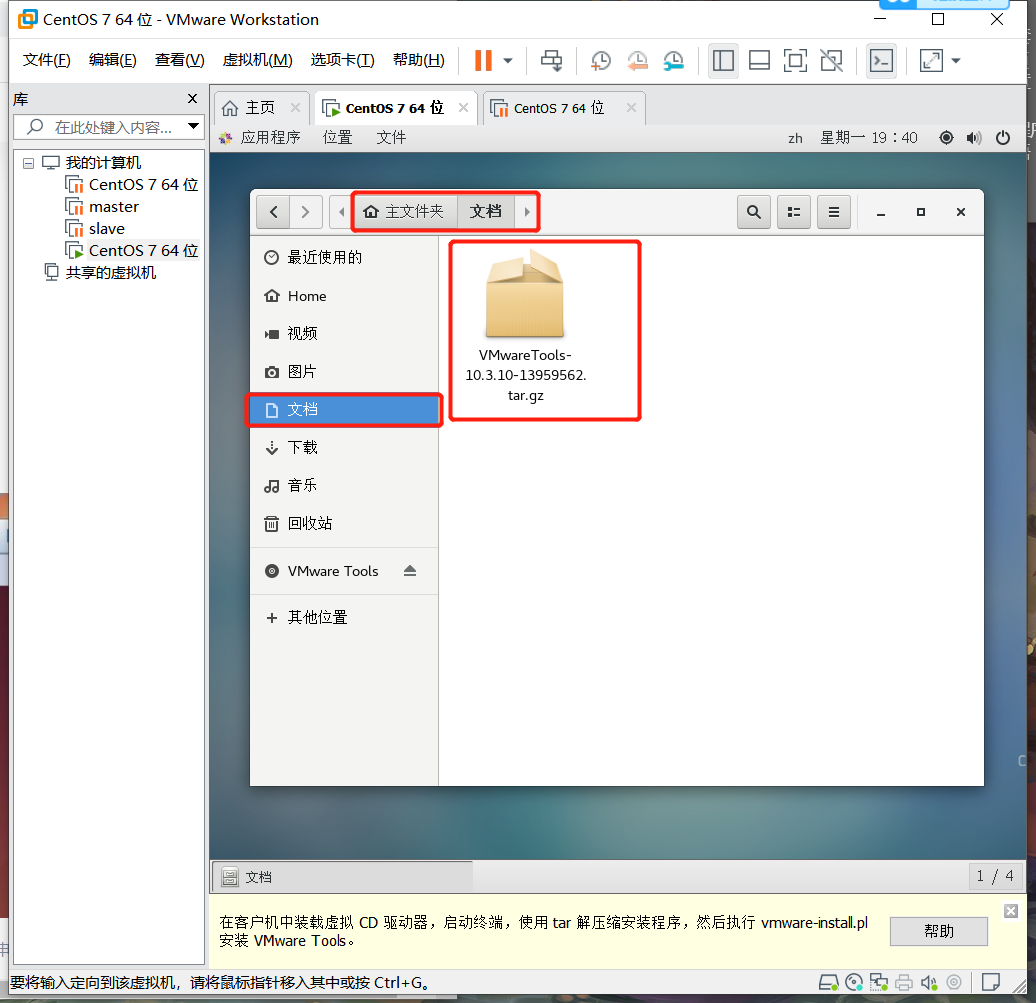Open 其他位置 in sidebar
The image size is (1036, 1003).
344,617
